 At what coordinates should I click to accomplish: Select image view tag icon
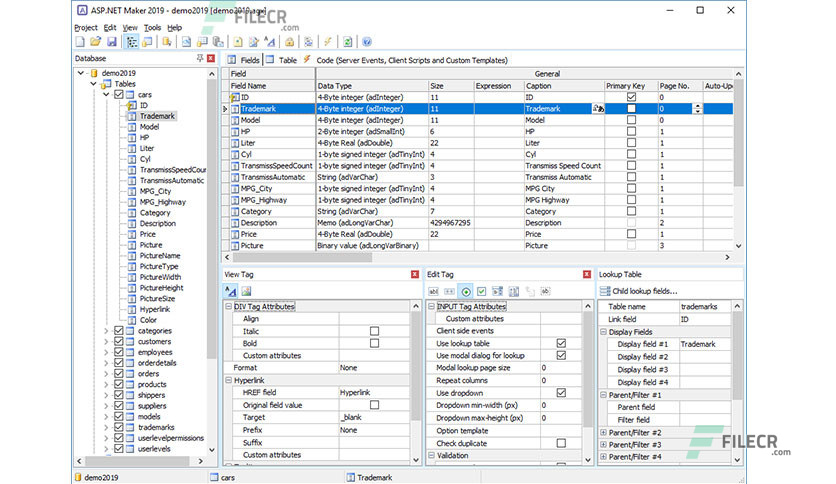click(x=246, y=291)
